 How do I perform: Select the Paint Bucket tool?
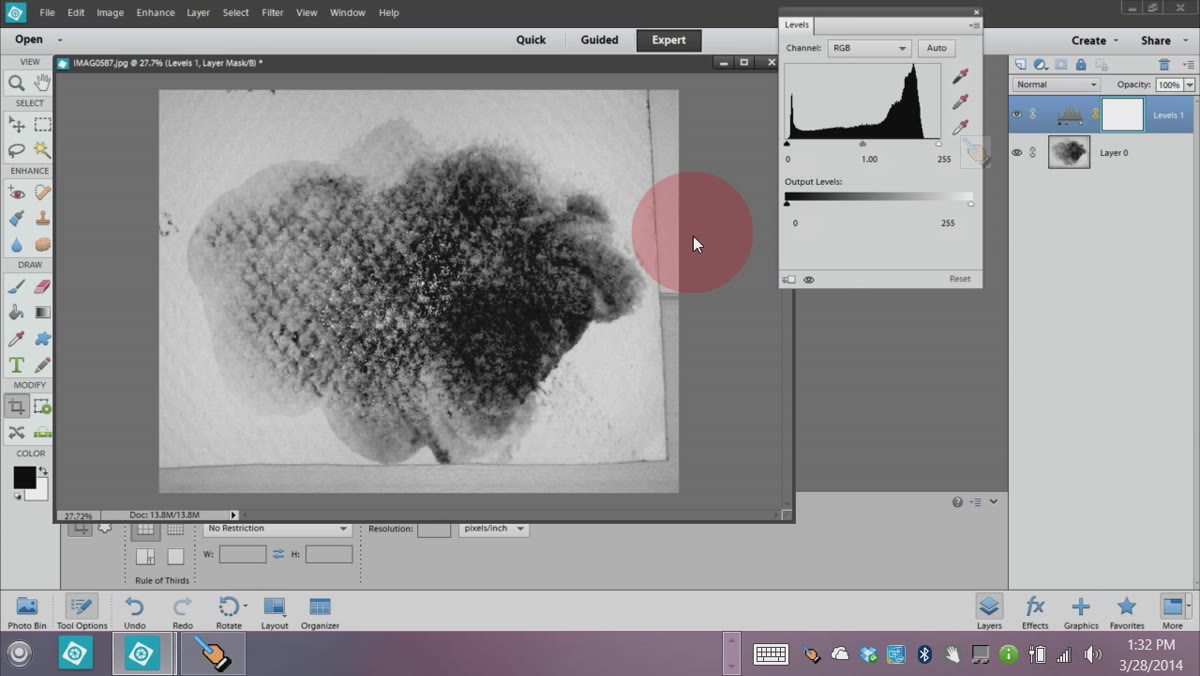click(16, 312)
